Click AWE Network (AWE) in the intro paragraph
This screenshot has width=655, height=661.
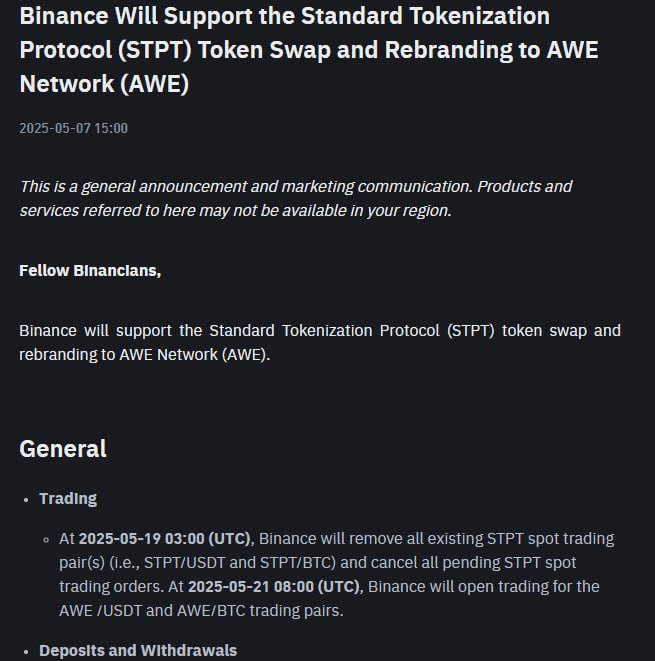(194, 355)
